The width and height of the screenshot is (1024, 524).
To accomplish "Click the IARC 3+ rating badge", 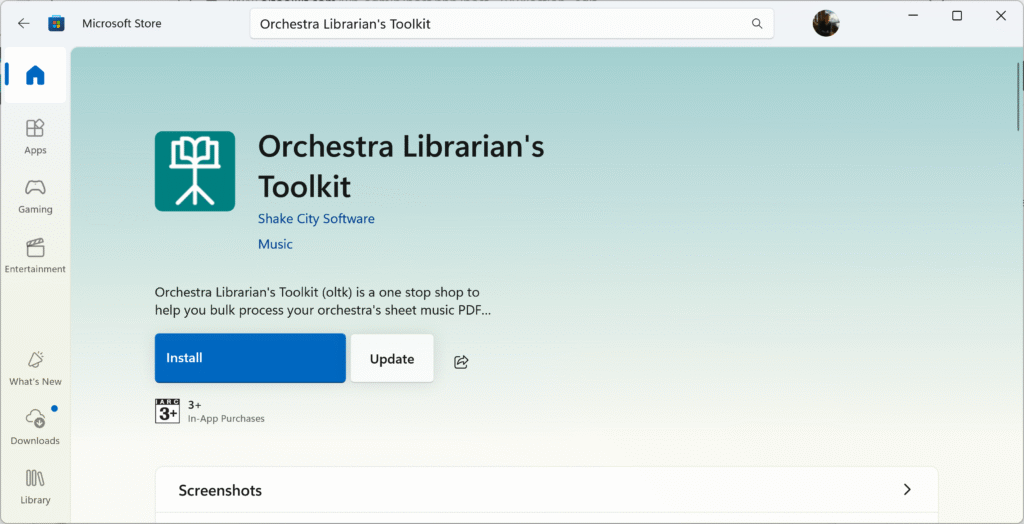I will pos(167,411).
